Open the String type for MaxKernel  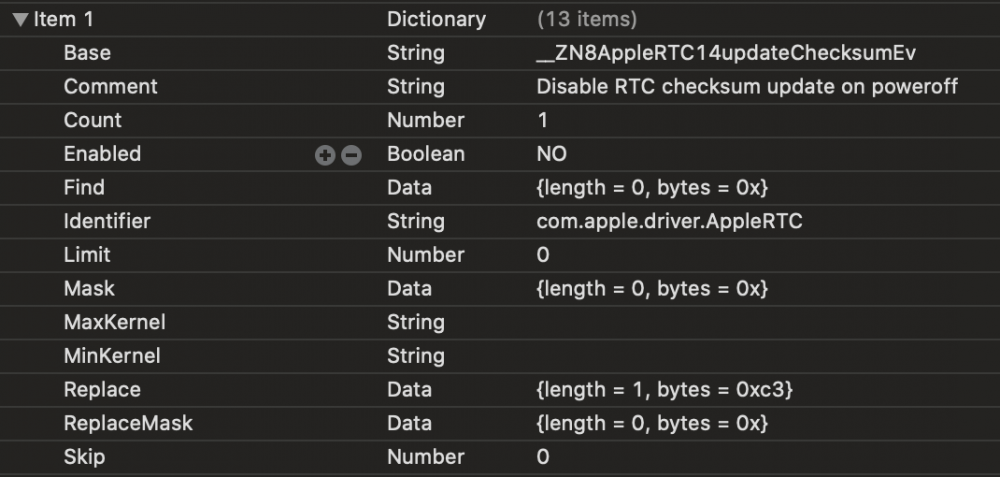click(416, 323)
